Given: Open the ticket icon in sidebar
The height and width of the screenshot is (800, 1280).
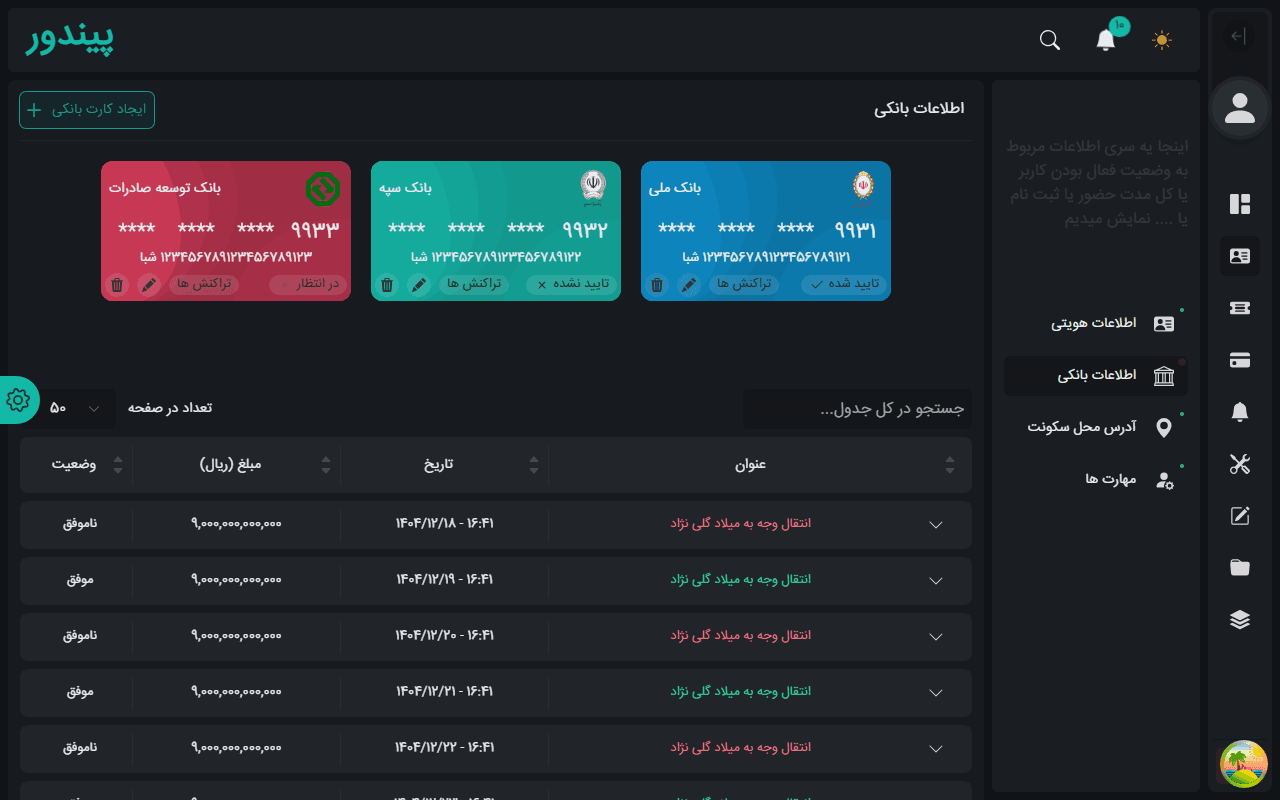Looking at the screenshot, I should point(1240,308).
